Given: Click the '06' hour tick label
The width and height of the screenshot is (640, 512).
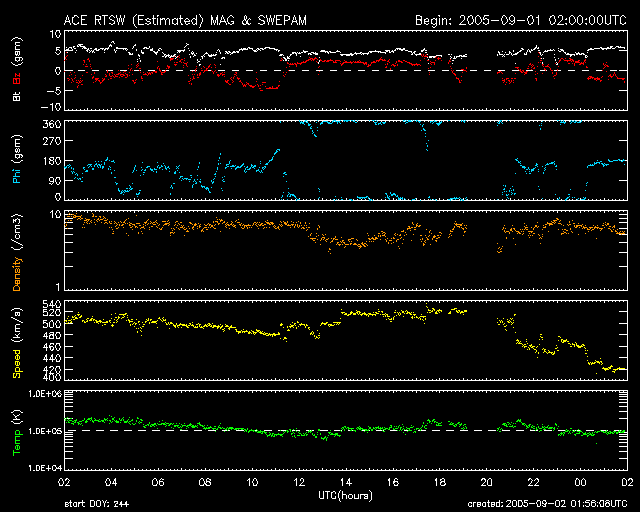Looking at the screenshot, I should (x=158, y=483).
